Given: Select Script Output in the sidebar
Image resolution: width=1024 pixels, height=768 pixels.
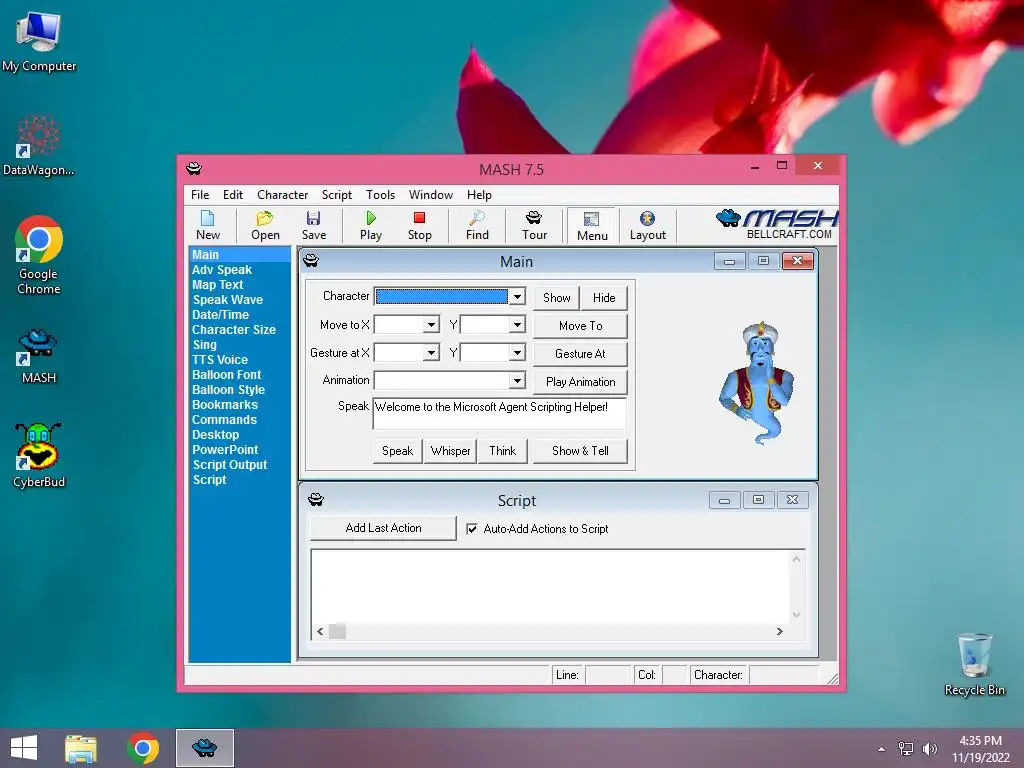Looking at the screenshot, I should click(x=230, y=465).
